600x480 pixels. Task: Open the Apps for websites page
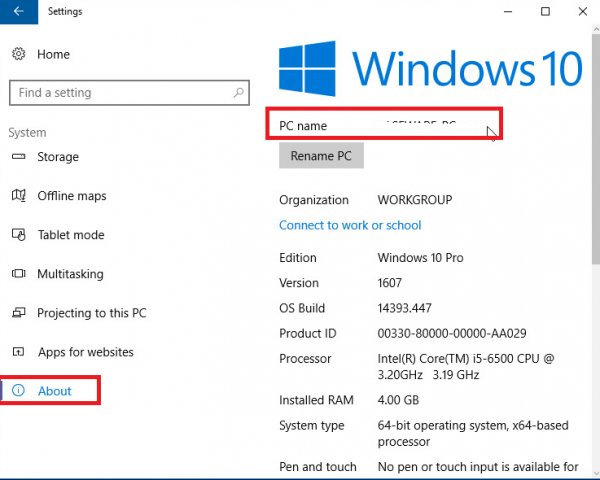tap(86, 352)
